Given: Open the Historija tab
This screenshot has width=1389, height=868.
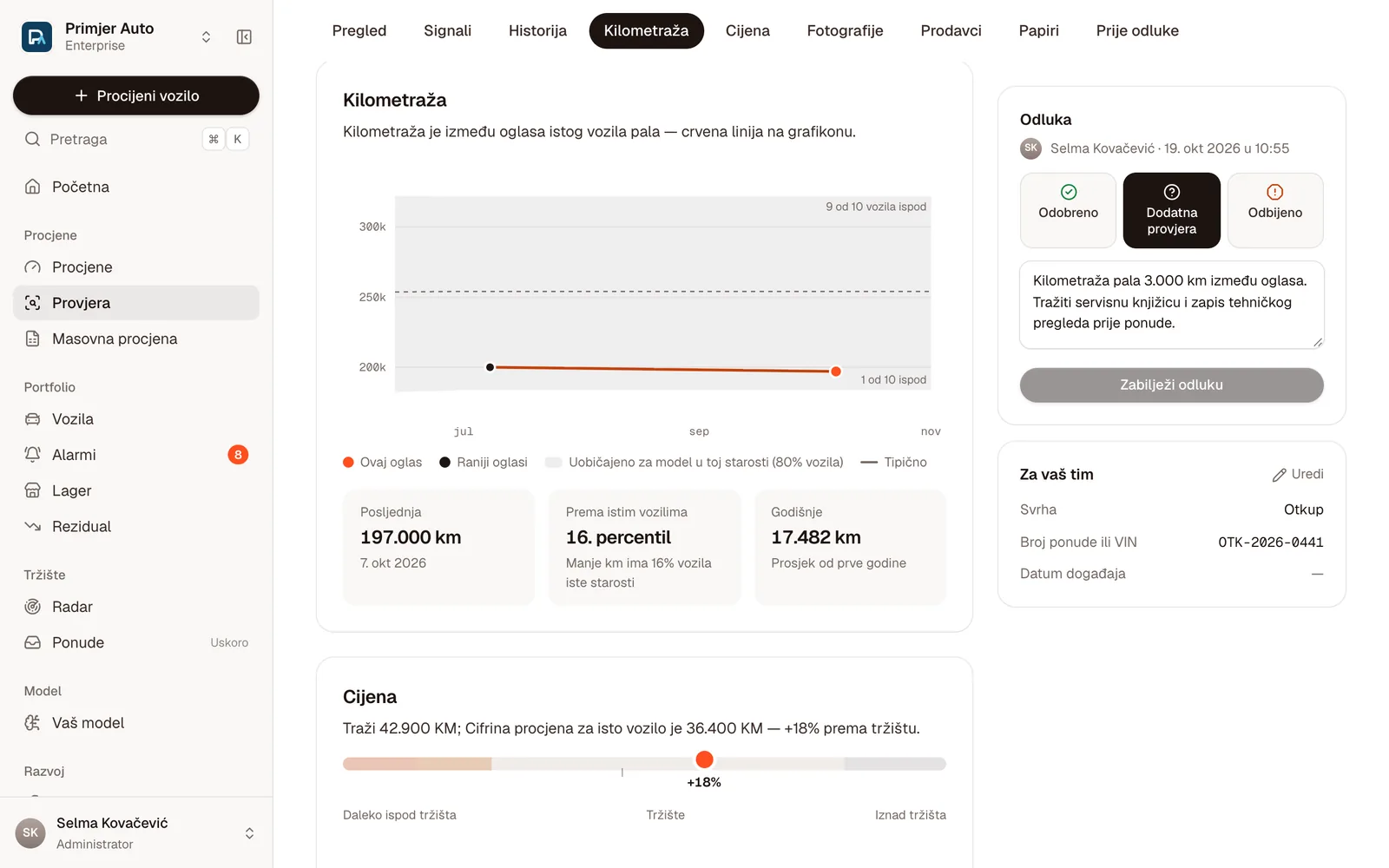Looking at the screenshot, I should [x=537, y=31].
